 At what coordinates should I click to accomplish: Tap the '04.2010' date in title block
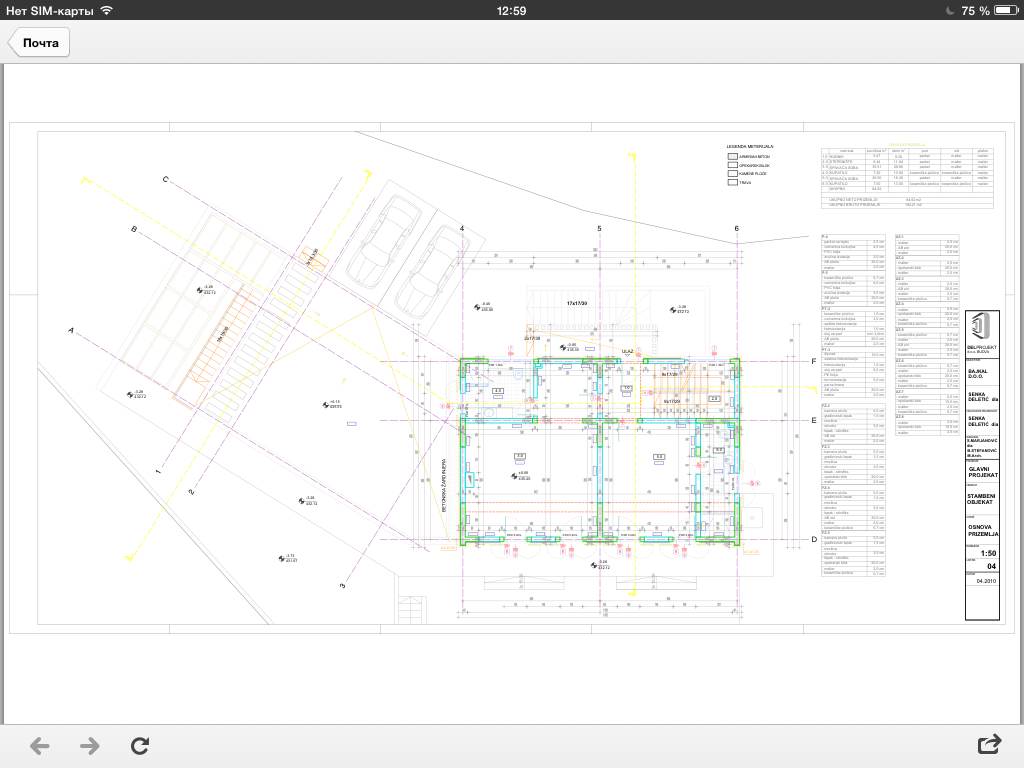click(x=986, y=581)
